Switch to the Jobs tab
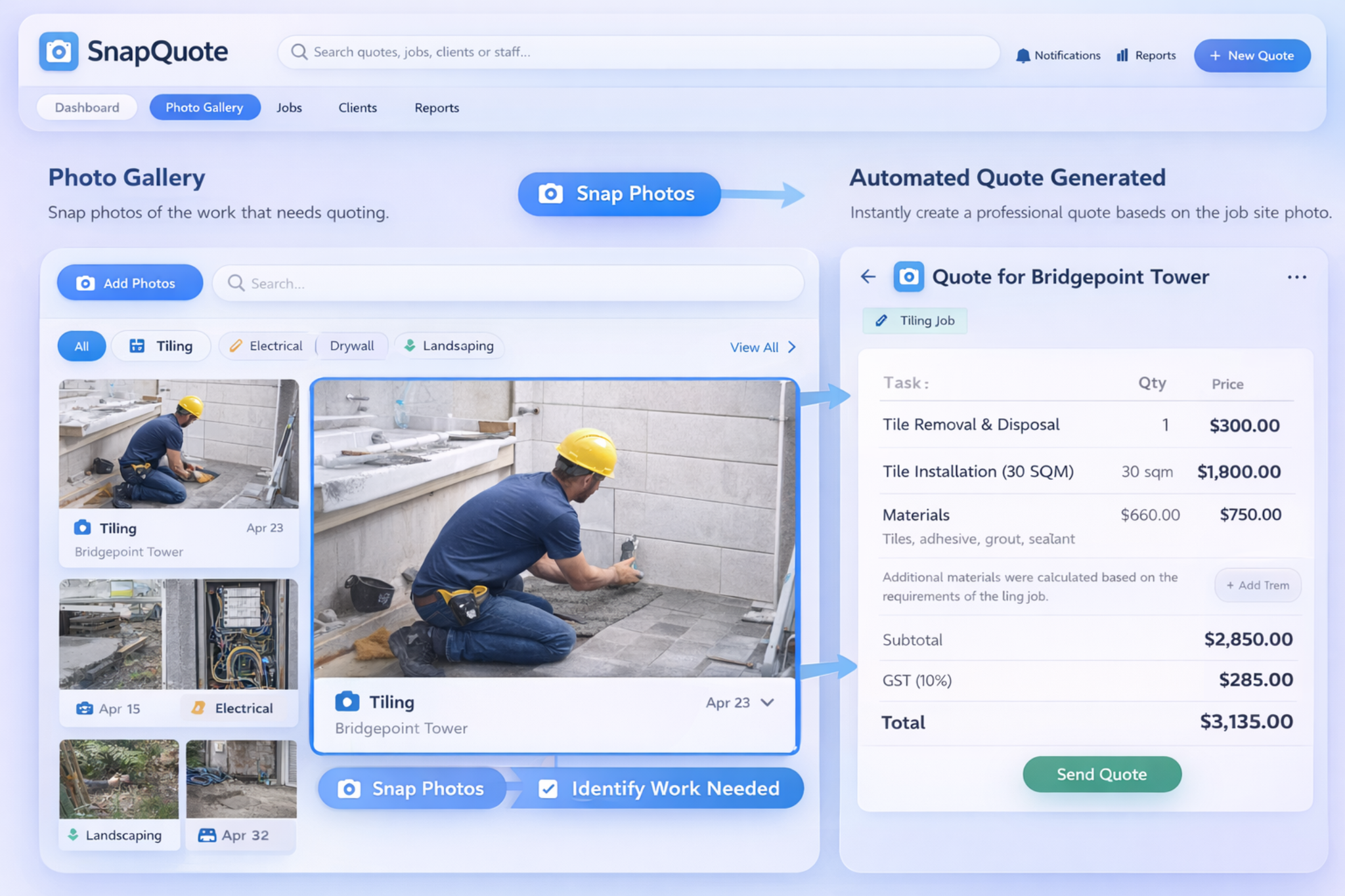This screenshot has width=1345, height=896. (x=289, y=108)
